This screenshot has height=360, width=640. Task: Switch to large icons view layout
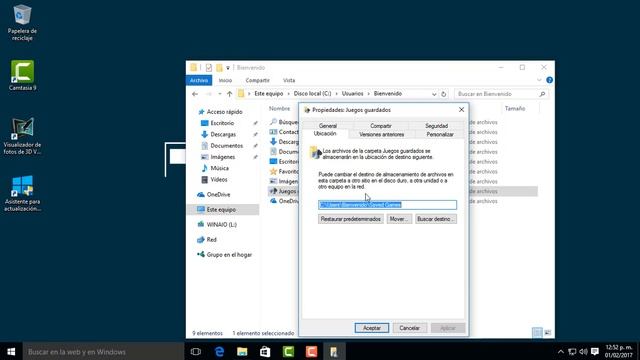548,333
